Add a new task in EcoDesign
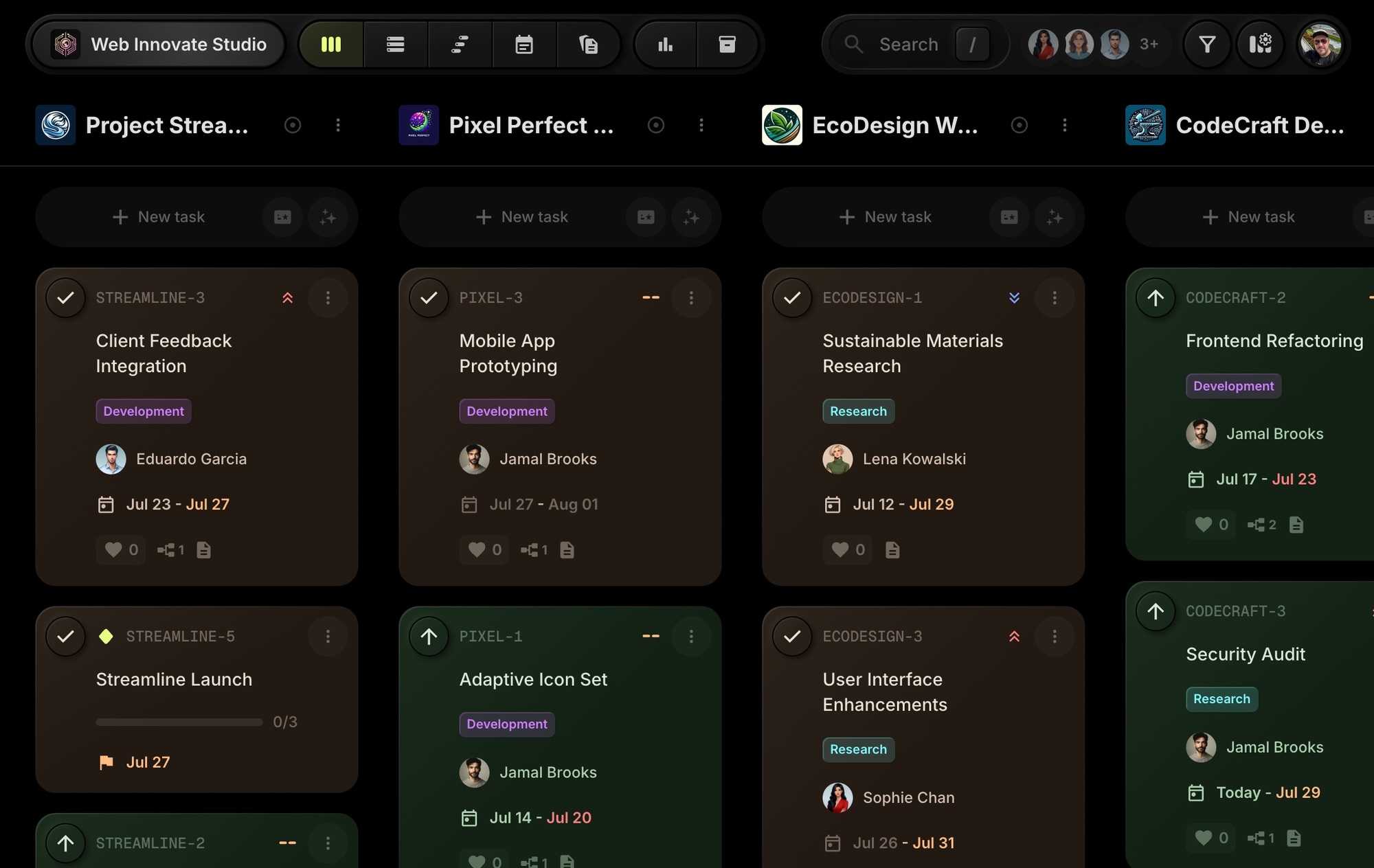1374x868 pixels. (x=886, y=217)
